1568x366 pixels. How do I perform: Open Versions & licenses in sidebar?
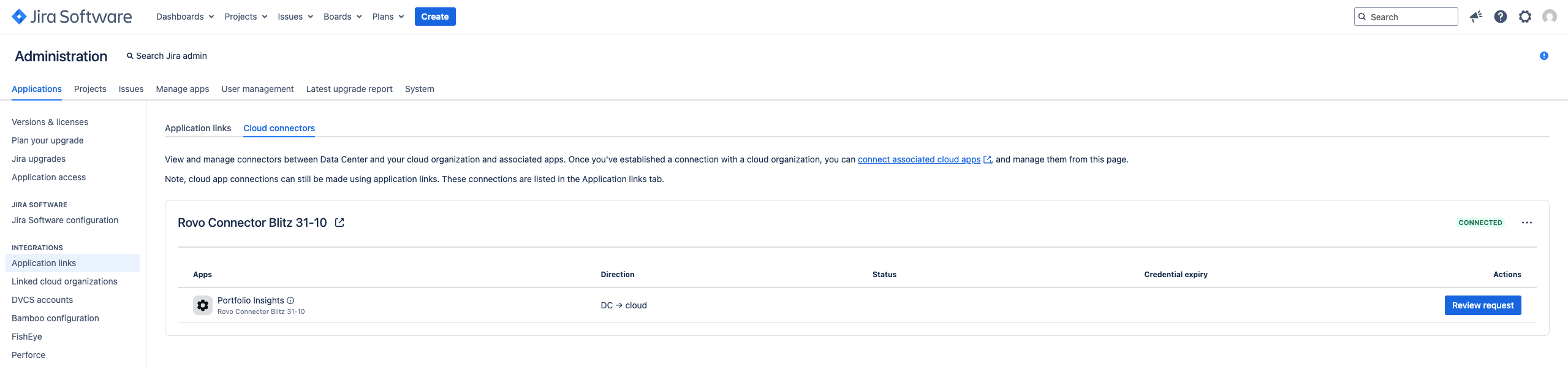[50, 122]
